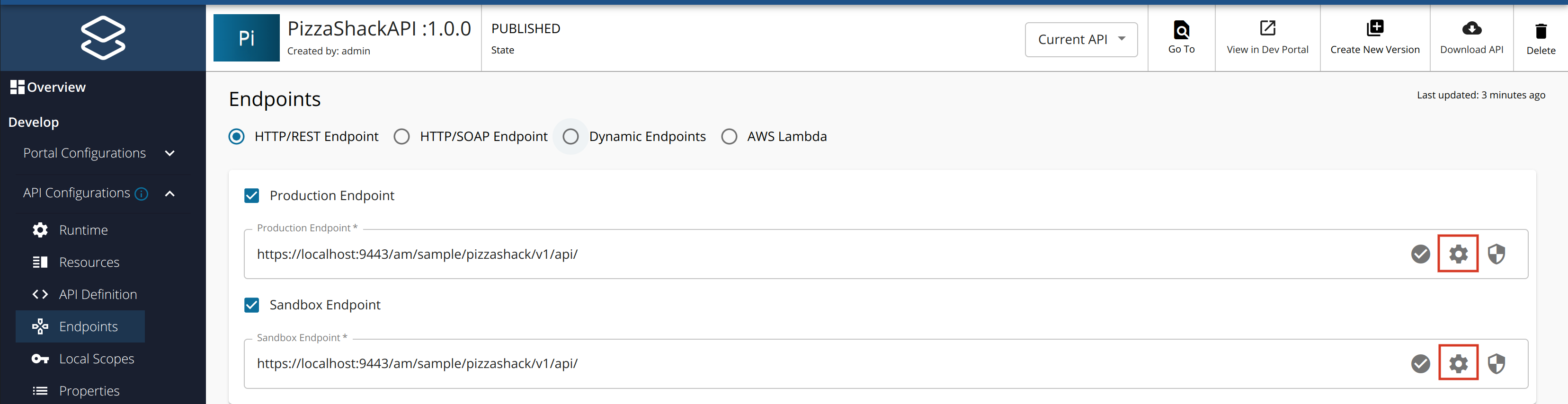Select the HTTP/SOAP Endpoint radio button

(x=402, y=136)
